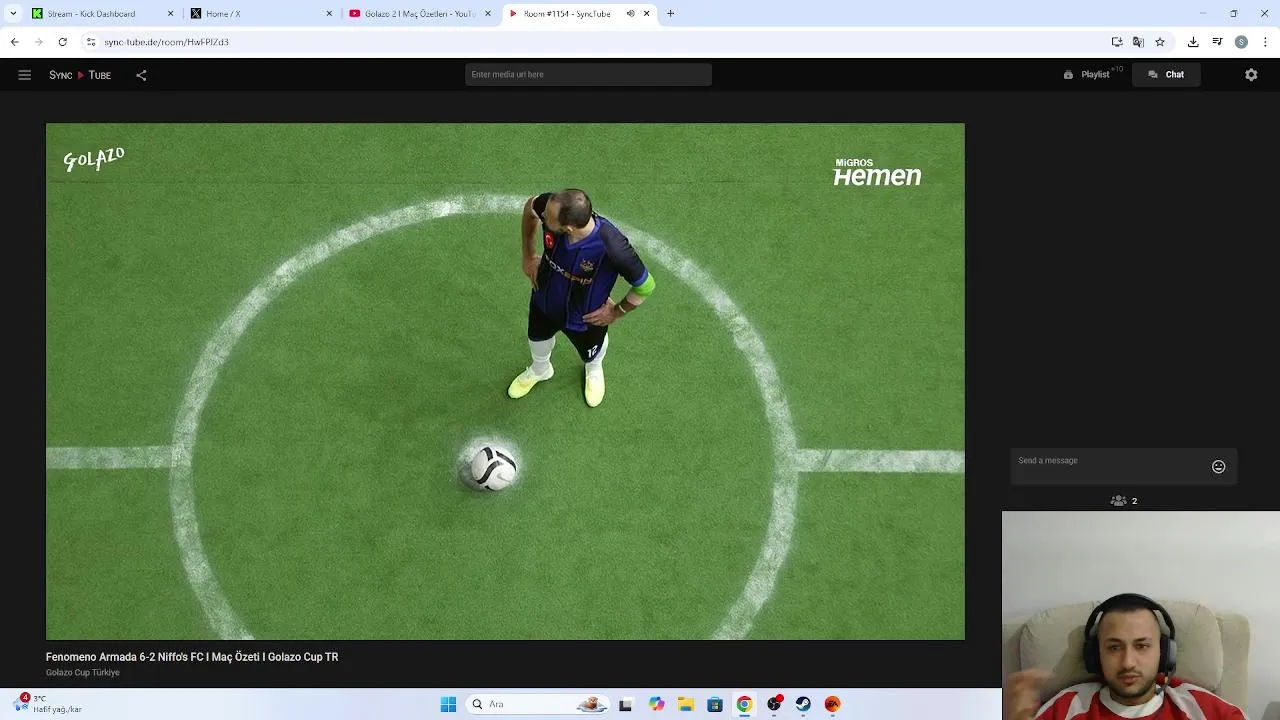Open the emoji picker in chat
Viewport: 1280px width, 720px height.
1218,467
